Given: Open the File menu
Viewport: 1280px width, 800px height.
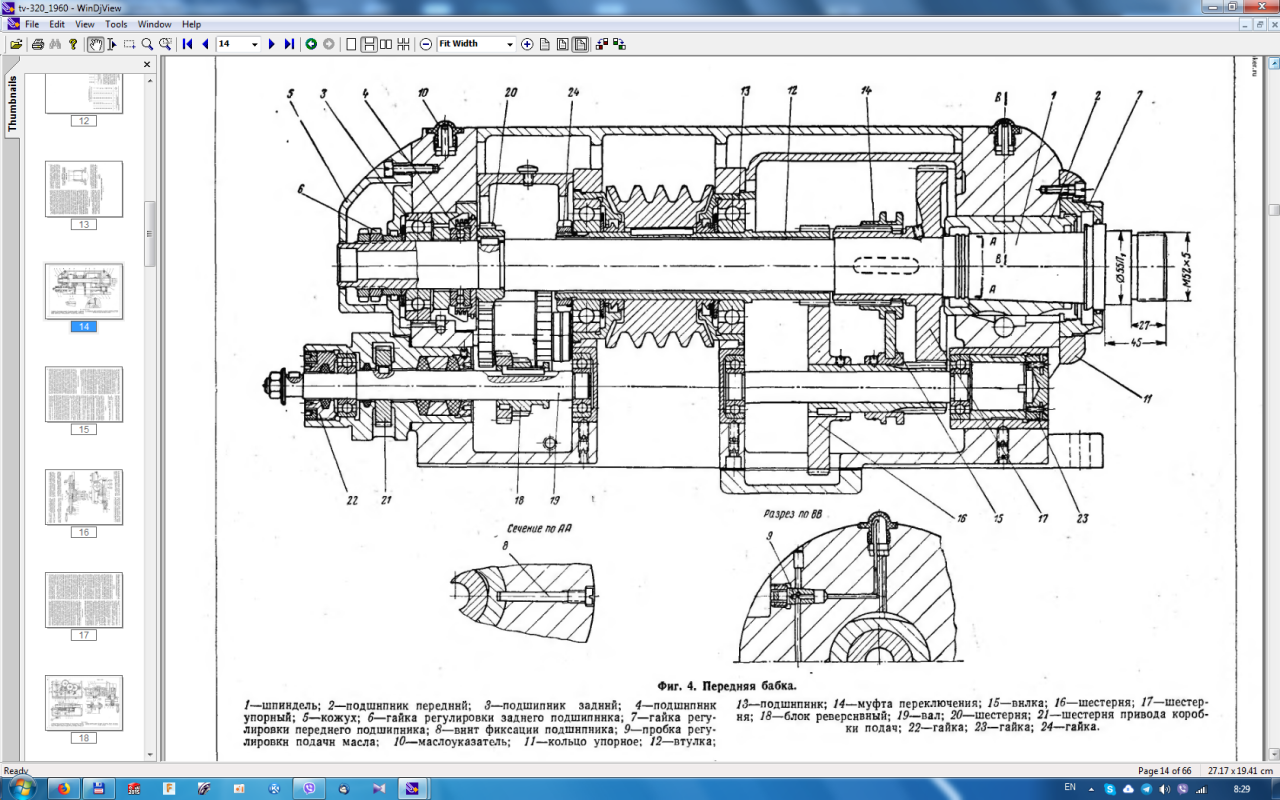Looking at the screenshot, I should click(x=32, y=24).
